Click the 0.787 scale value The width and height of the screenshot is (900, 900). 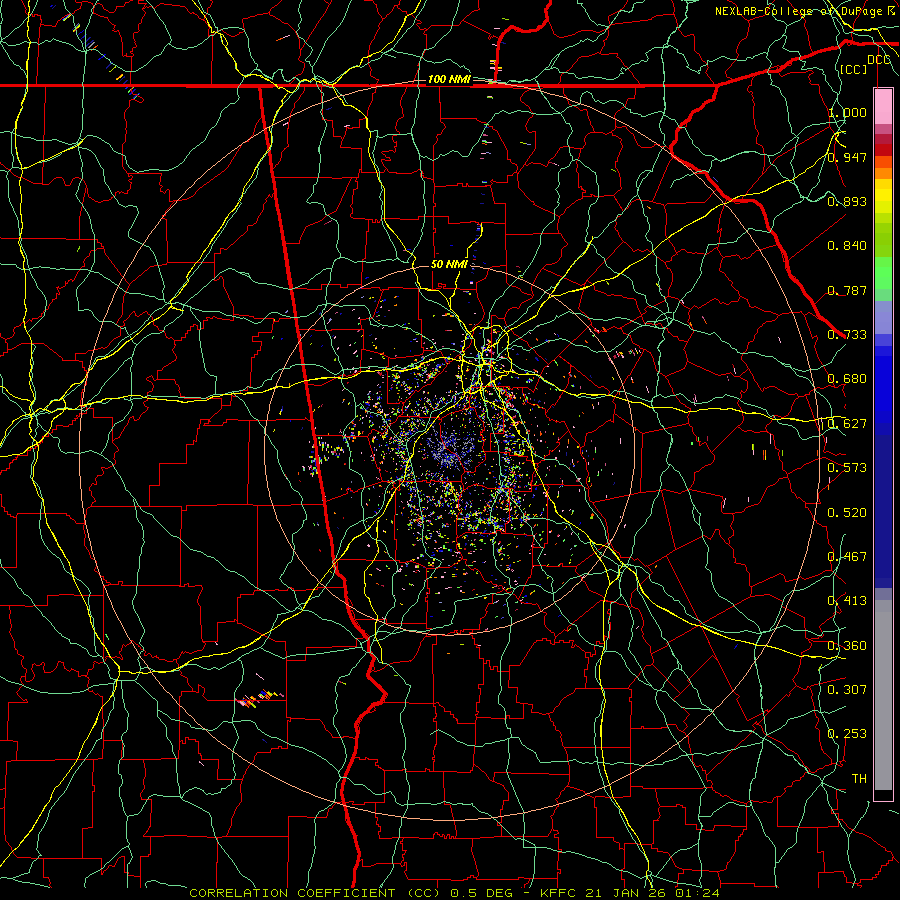click(847, 290)
